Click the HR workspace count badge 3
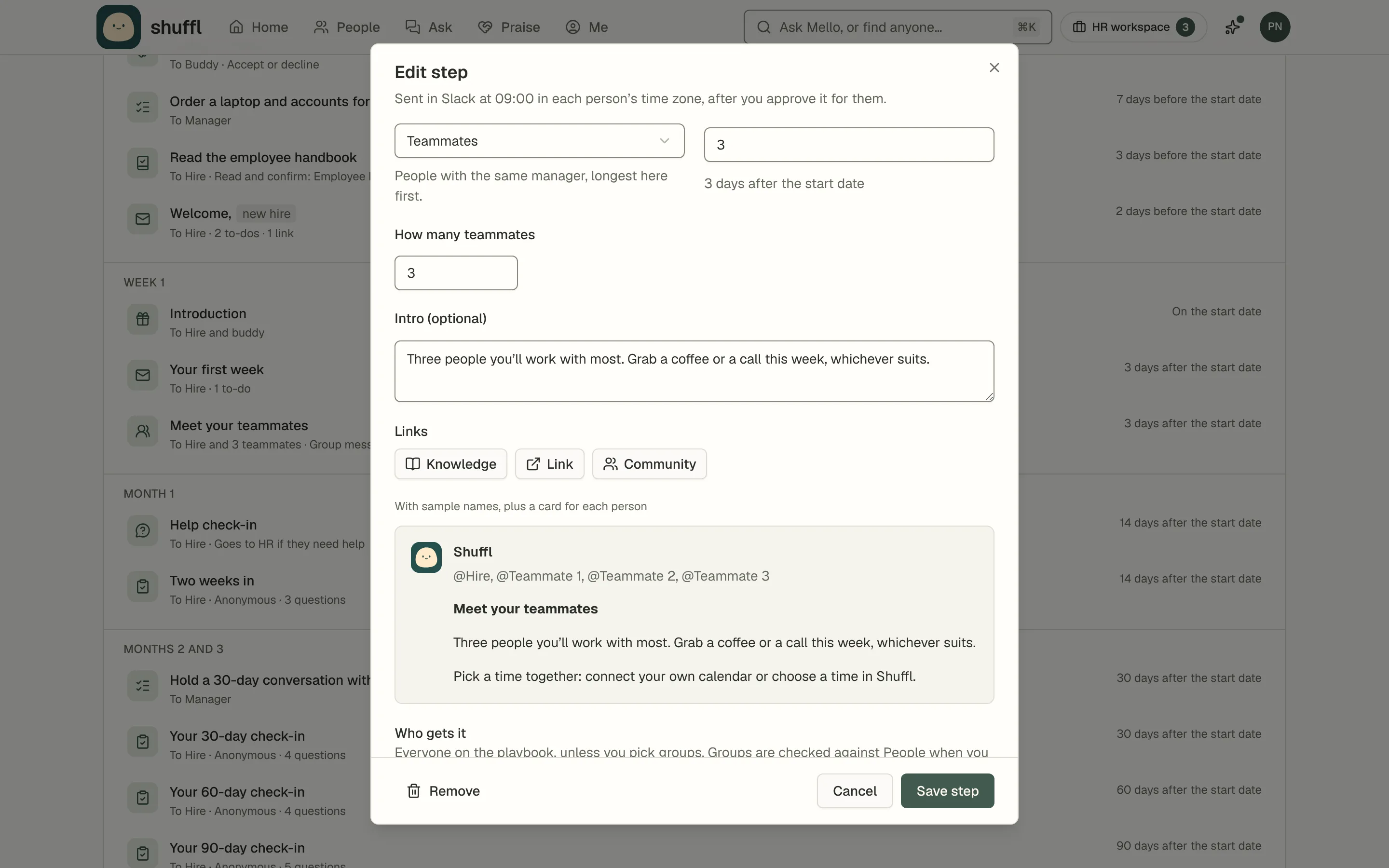1389x868 pixels. [1185, 27]
